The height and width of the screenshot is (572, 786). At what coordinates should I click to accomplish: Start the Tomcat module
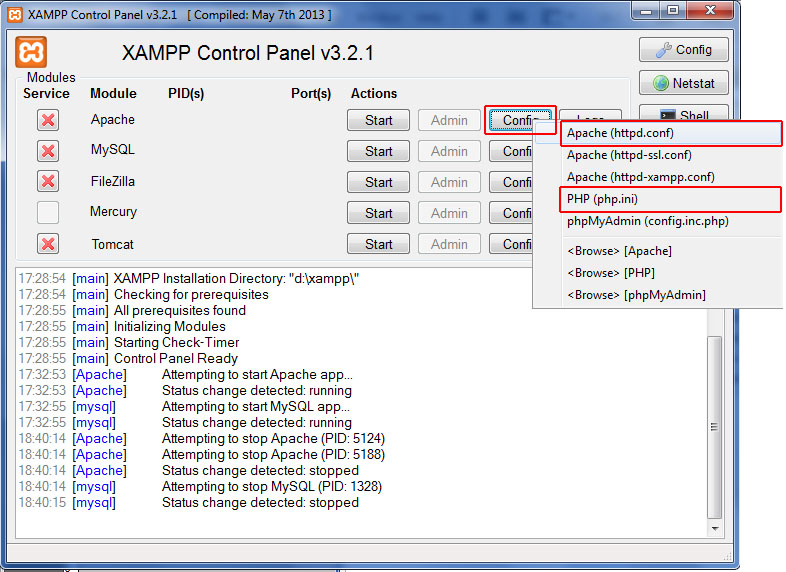(378, 244)
